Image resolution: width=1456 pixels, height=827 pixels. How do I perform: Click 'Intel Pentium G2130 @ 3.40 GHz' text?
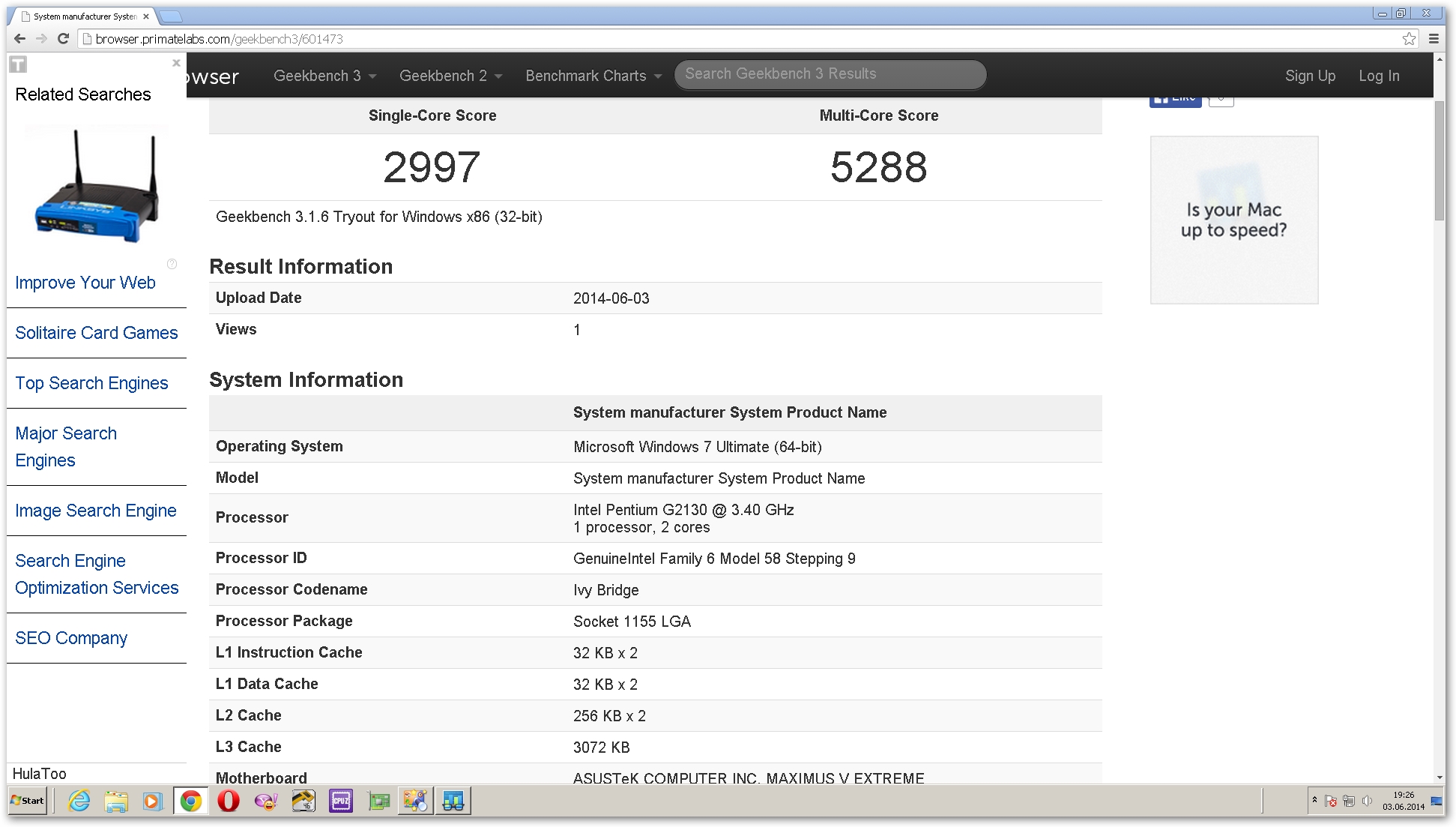tap(683, 510)
